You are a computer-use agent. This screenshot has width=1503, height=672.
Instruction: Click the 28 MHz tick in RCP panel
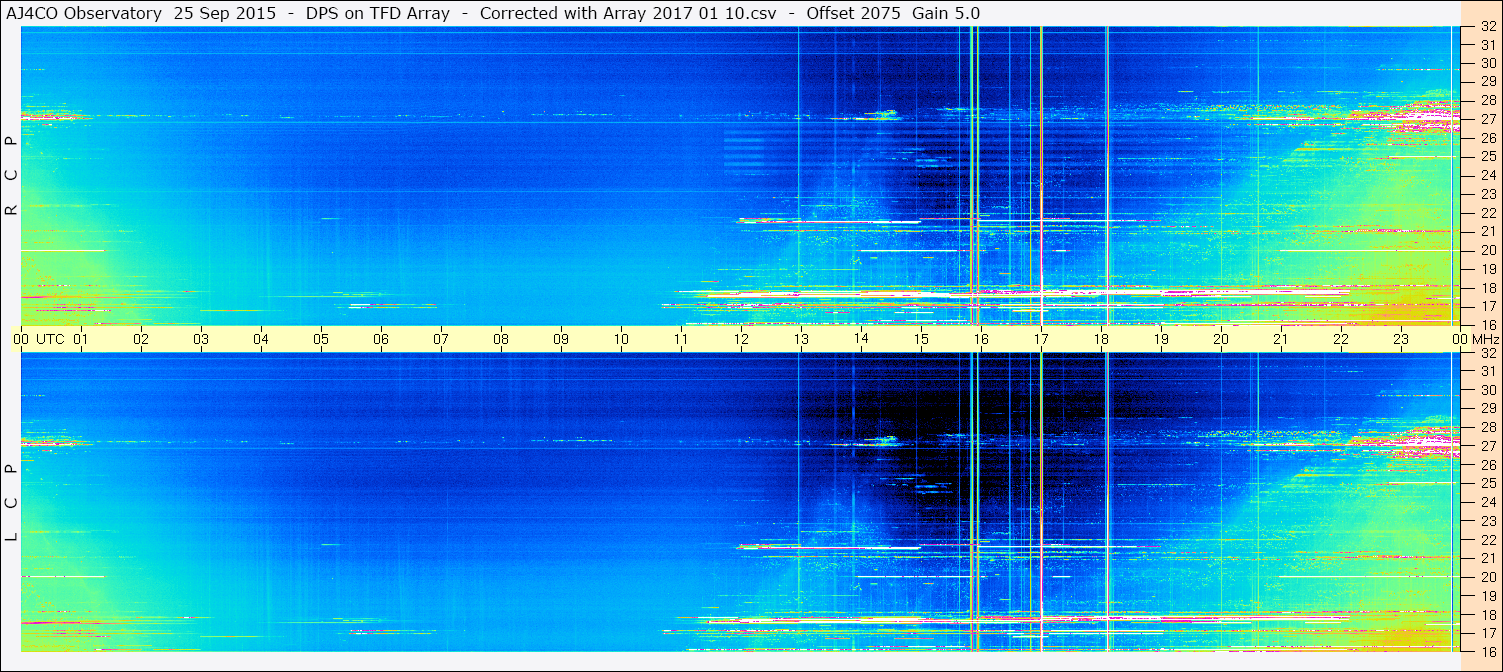(1487, 101)
